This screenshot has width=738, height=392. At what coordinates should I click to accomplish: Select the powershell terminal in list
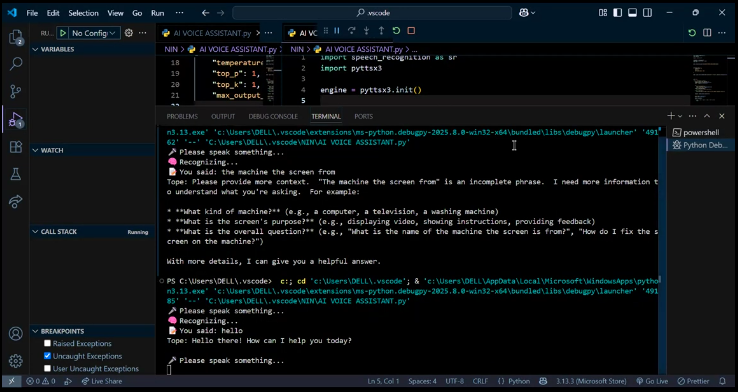coord(700,133)
